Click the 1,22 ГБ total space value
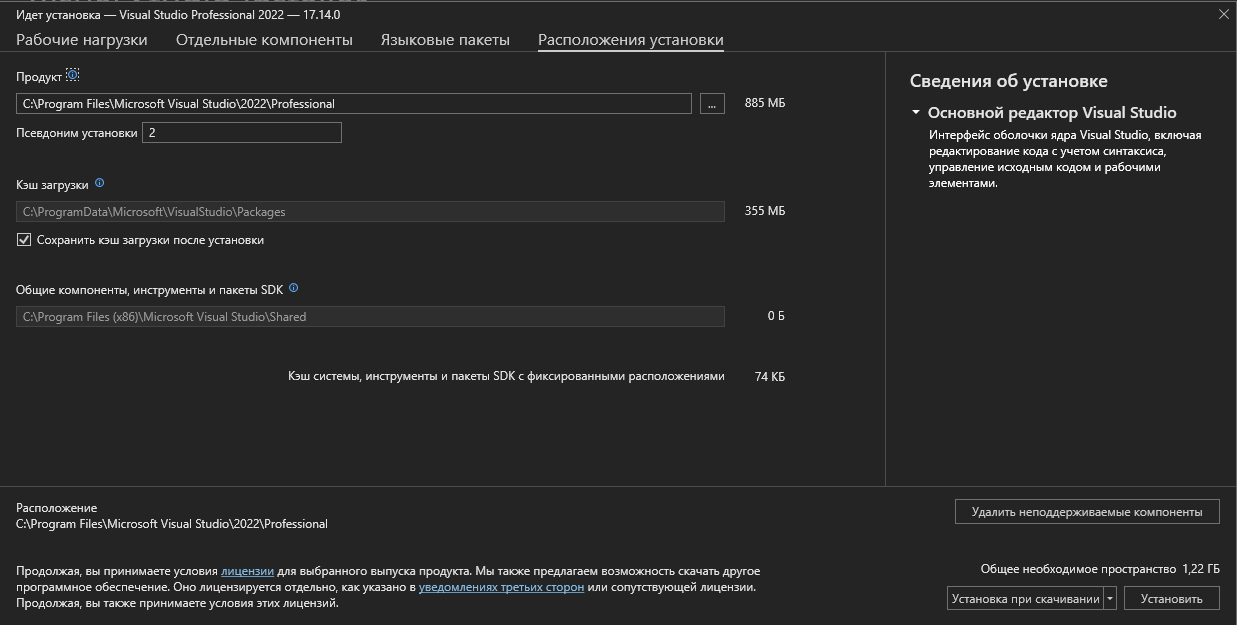1237x625 pixels. tap(1201, 569)
